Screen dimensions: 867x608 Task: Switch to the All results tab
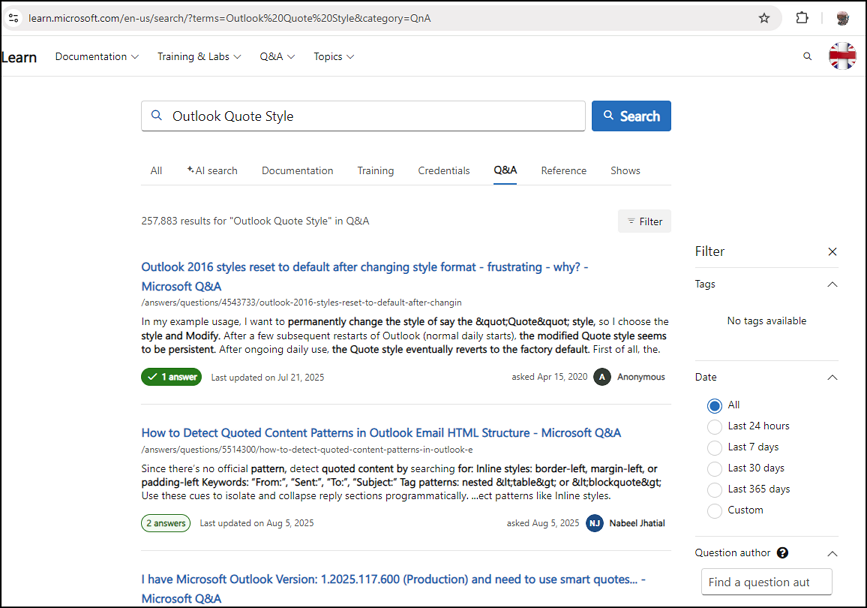156,171
